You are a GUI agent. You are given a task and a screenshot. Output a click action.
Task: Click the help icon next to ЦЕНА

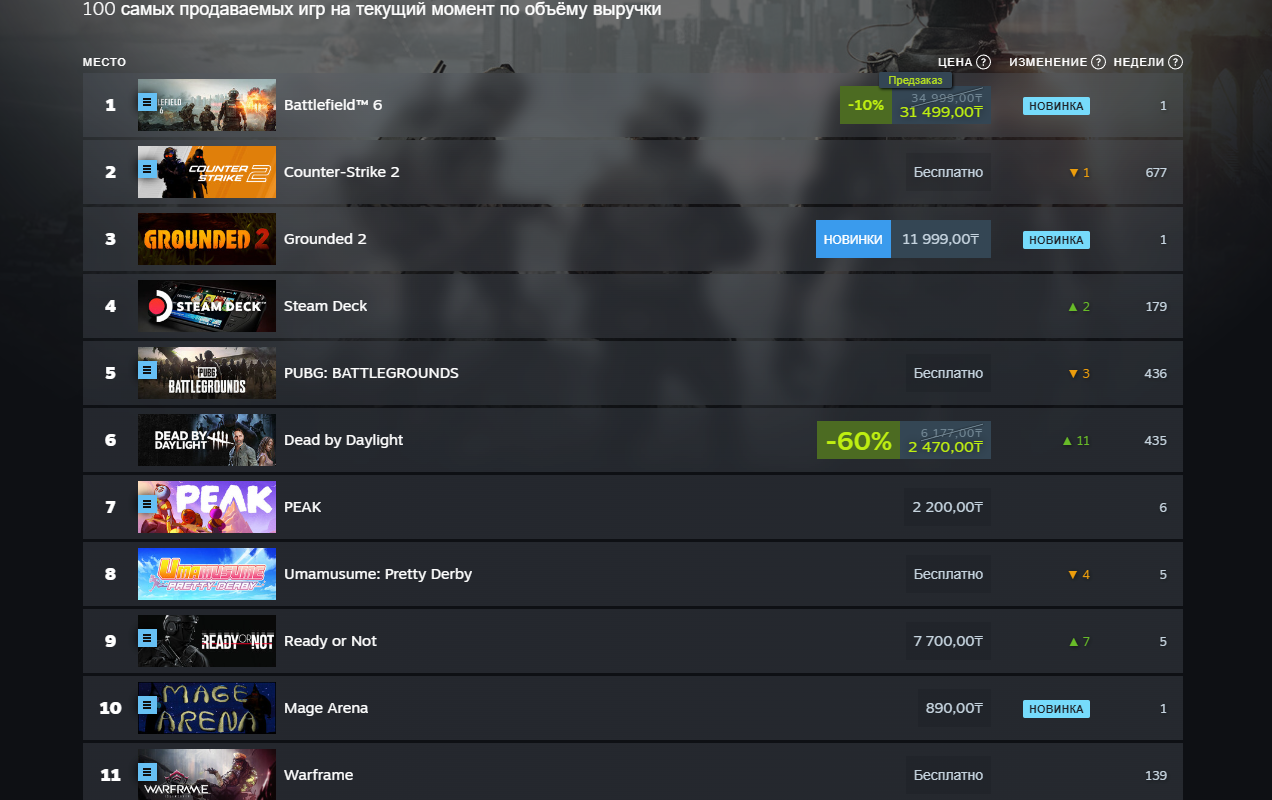coord(984,62)
